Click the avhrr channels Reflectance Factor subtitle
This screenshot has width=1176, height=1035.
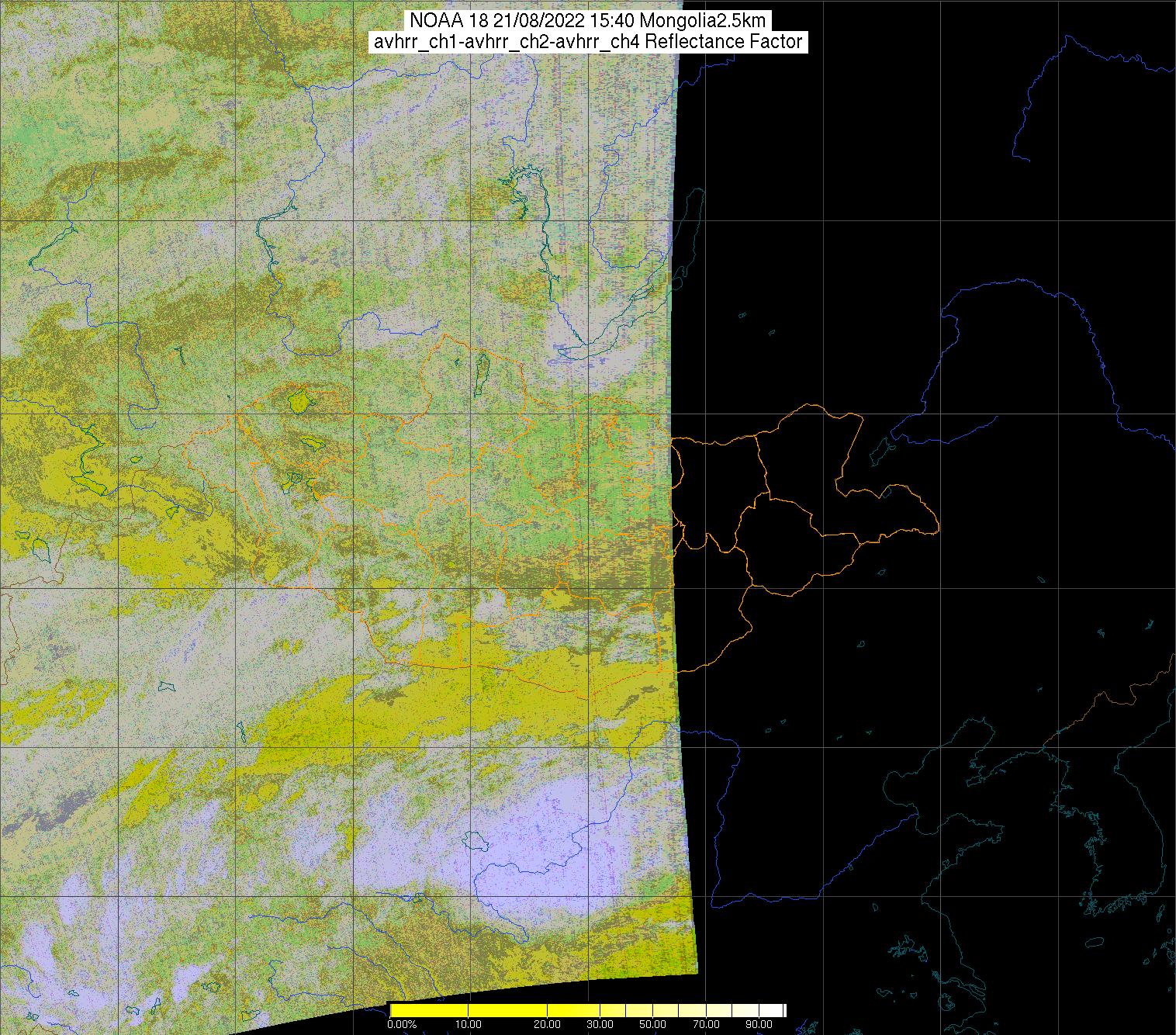[588, 42]
